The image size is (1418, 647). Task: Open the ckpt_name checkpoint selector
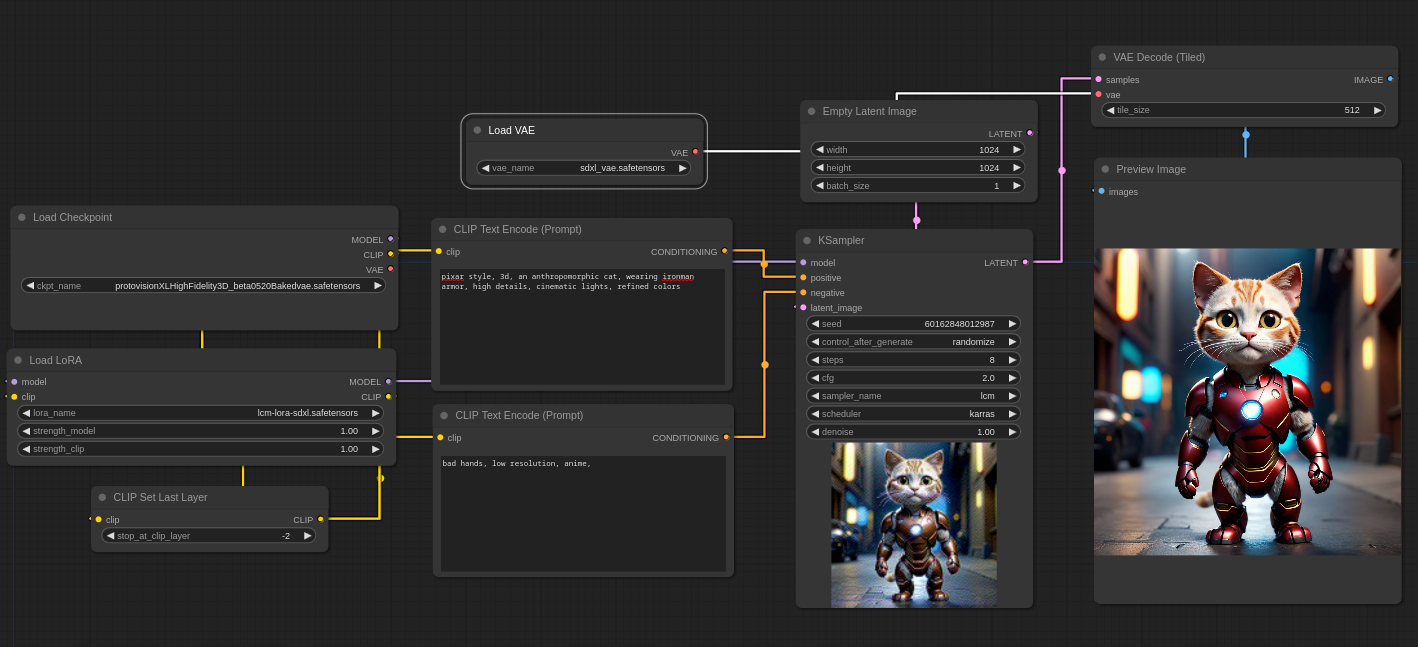(x=203, y=286)
